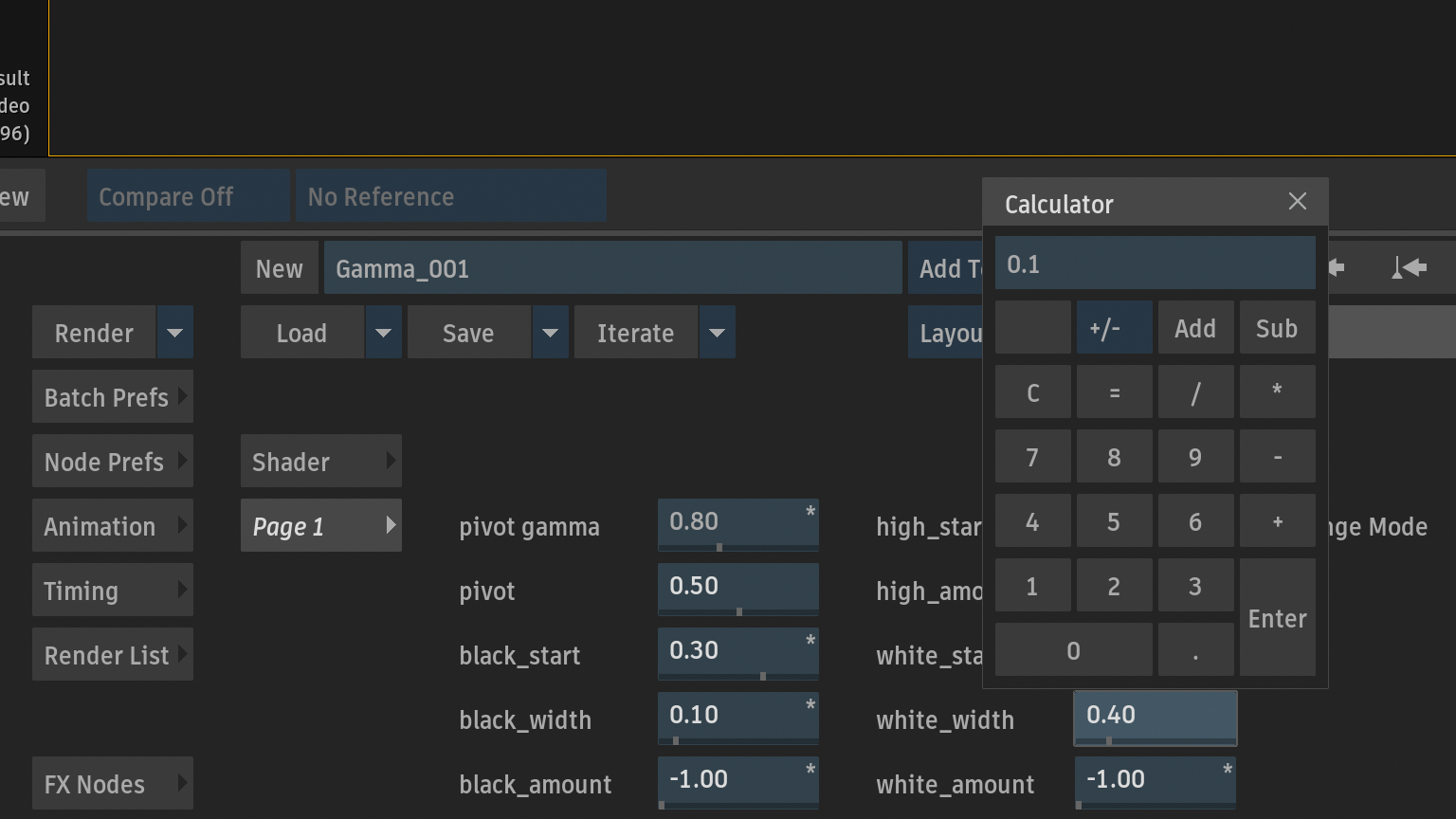Click the decimal point key in Calculator

point(1196,650)
